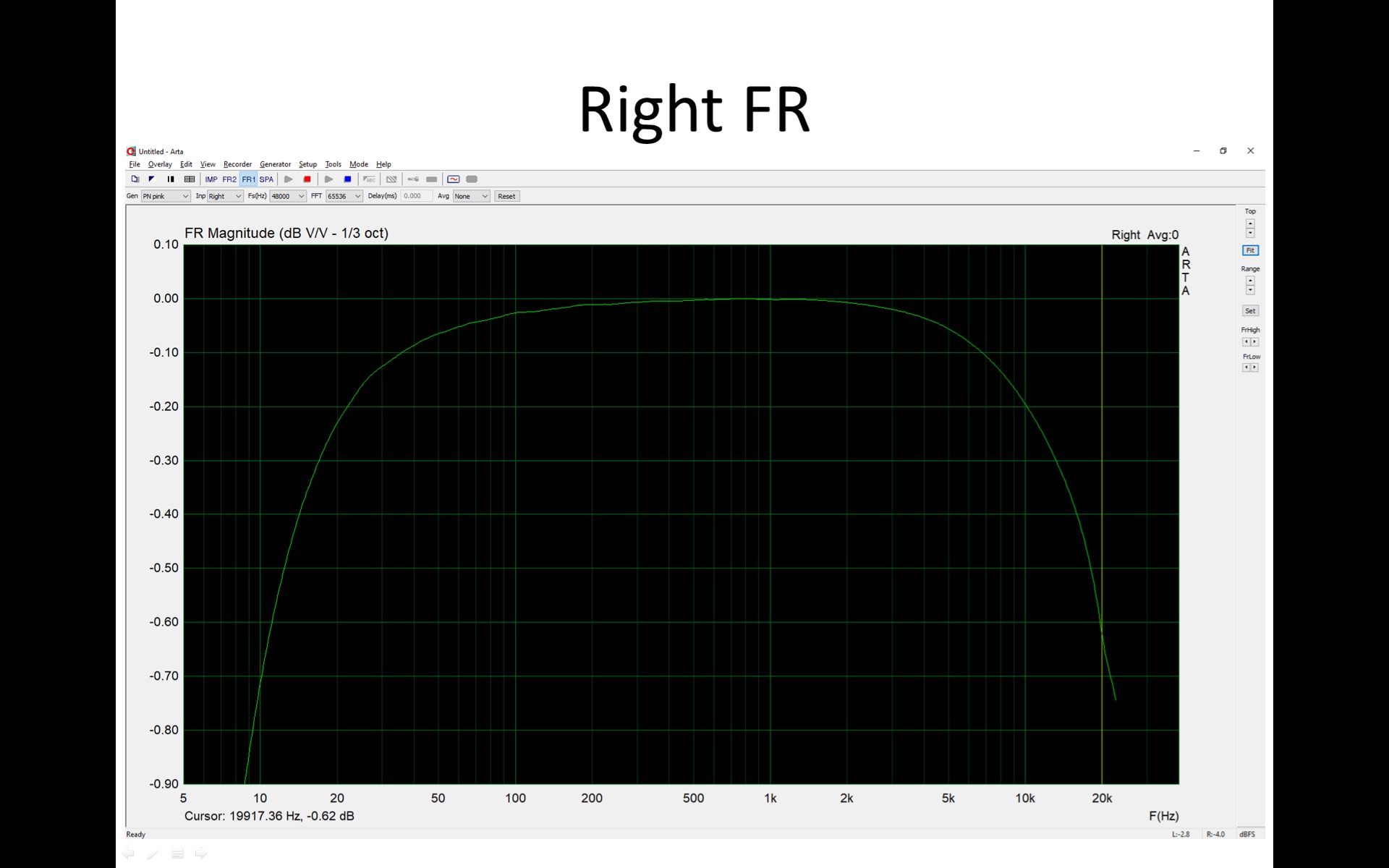Click the FrHigh right arrow
This screenshot has width=1389, height=868.
[x=1254, y=342]
